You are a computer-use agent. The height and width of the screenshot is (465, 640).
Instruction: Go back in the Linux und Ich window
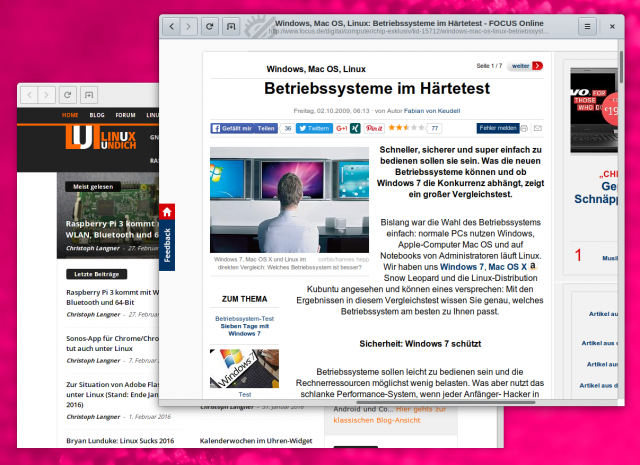pyautogui.click(x=29, y=95)
